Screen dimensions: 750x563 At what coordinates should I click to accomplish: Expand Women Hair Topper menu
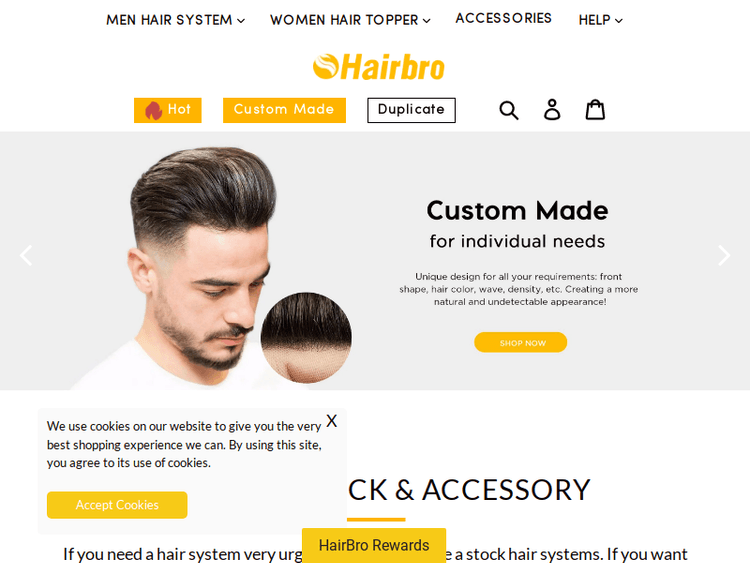350,20
